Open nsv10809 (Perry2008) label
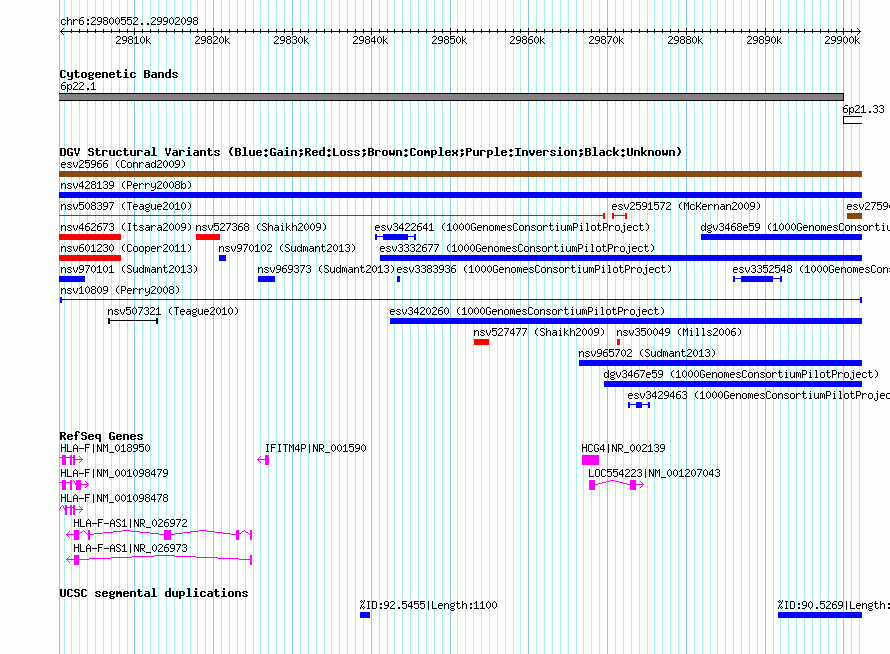The width and height of the screenshot is (890, 654). click(x=120, y=290)
